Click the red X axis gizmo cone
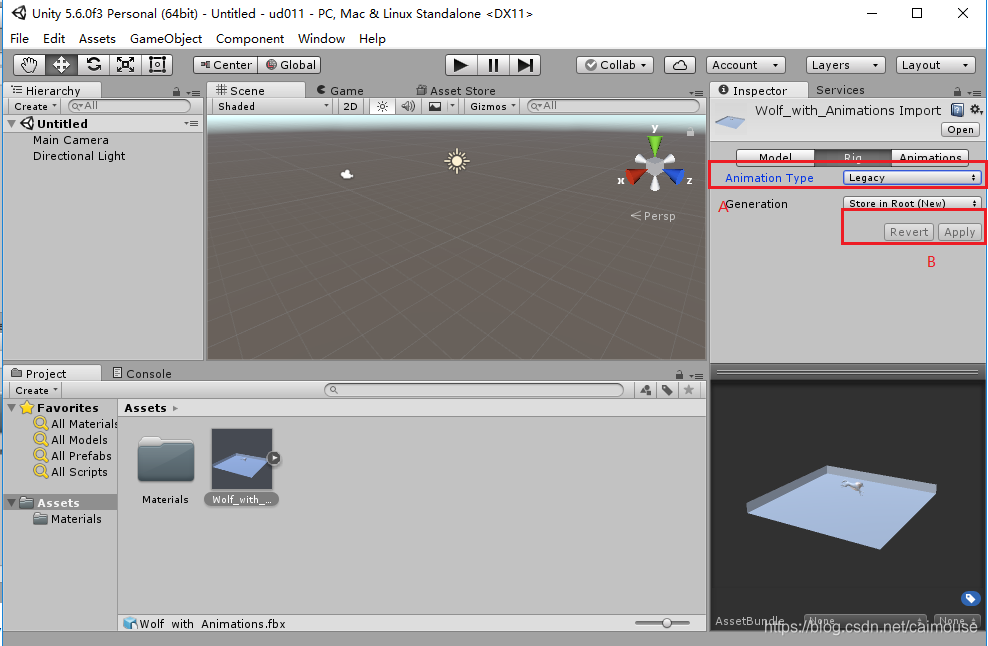Viewport: 988px width, 646px height. pos(636,176)
